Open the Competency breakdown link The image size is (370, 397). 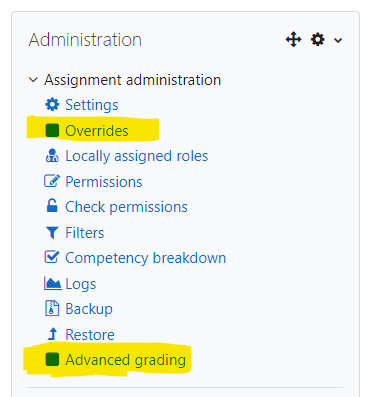[146, 258]
